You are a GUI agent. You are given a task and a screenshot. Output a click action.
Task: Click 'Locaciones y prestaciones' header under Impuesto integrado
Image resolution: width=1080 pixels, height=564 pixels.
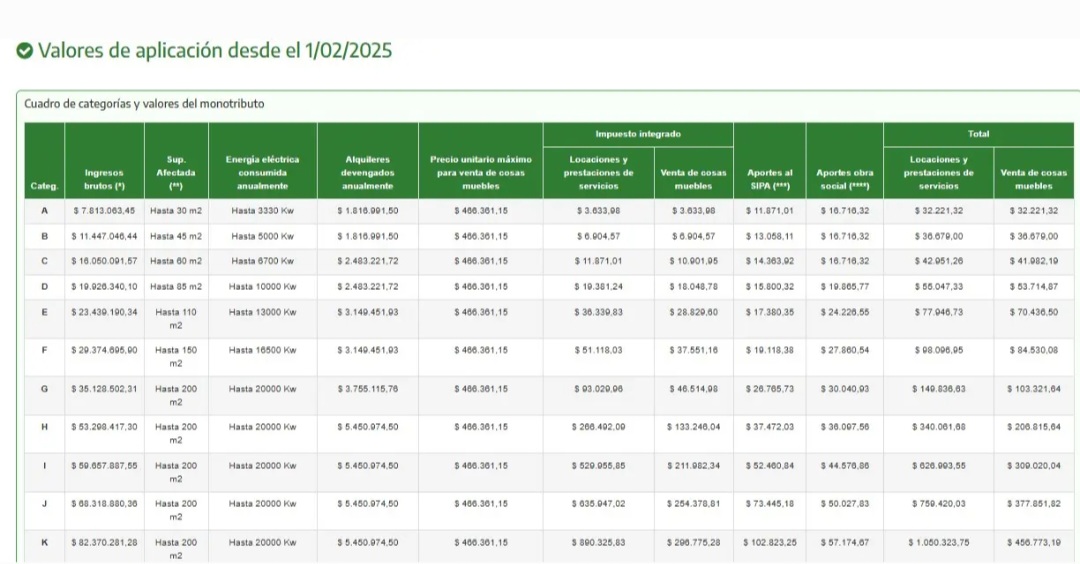pyautogui.click(x=599, y=173)
